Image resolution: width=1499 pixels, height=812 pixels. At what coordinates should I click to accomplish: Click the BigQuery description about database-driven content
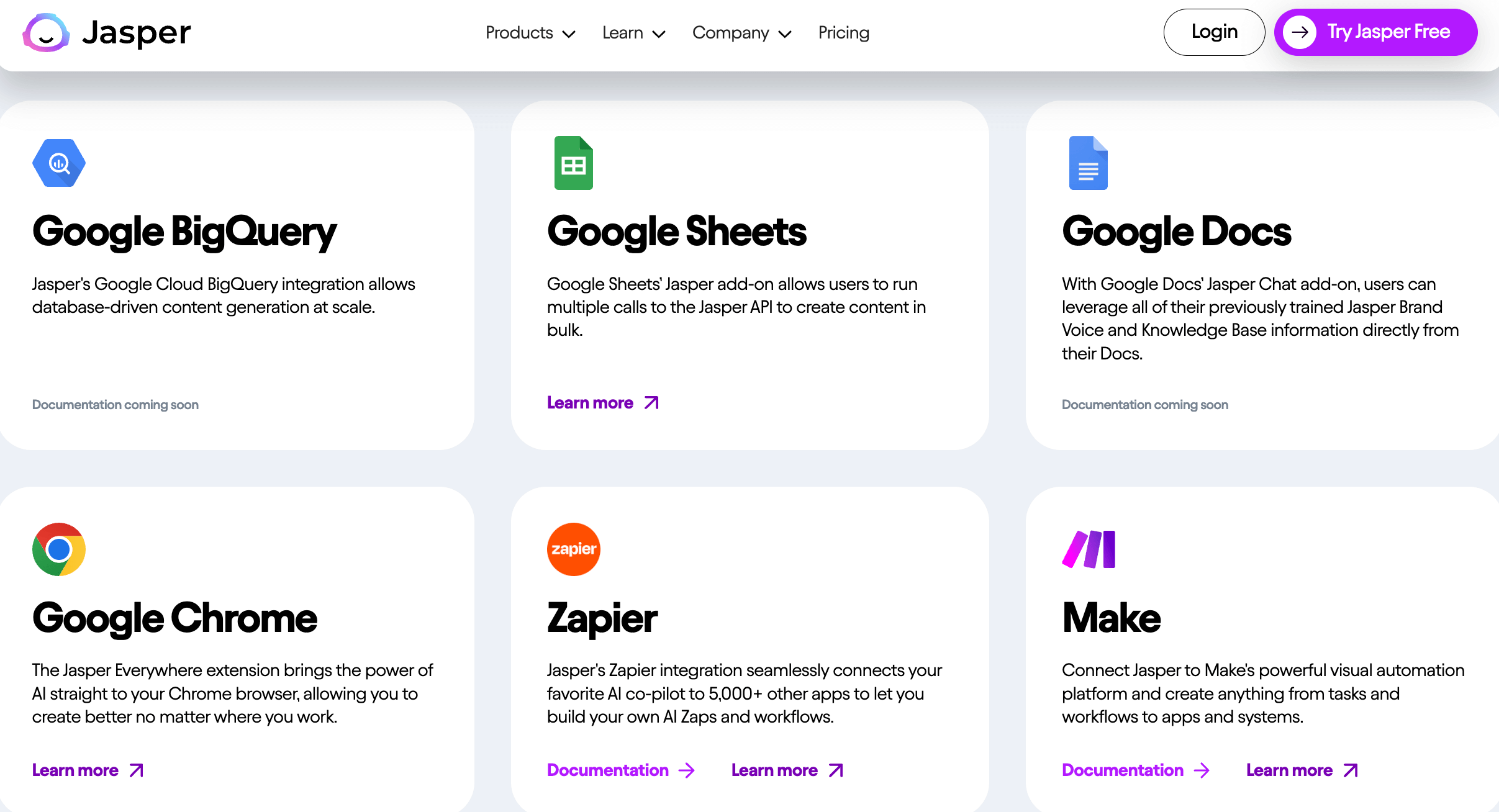pyautogui.click(x=224, y=295)
